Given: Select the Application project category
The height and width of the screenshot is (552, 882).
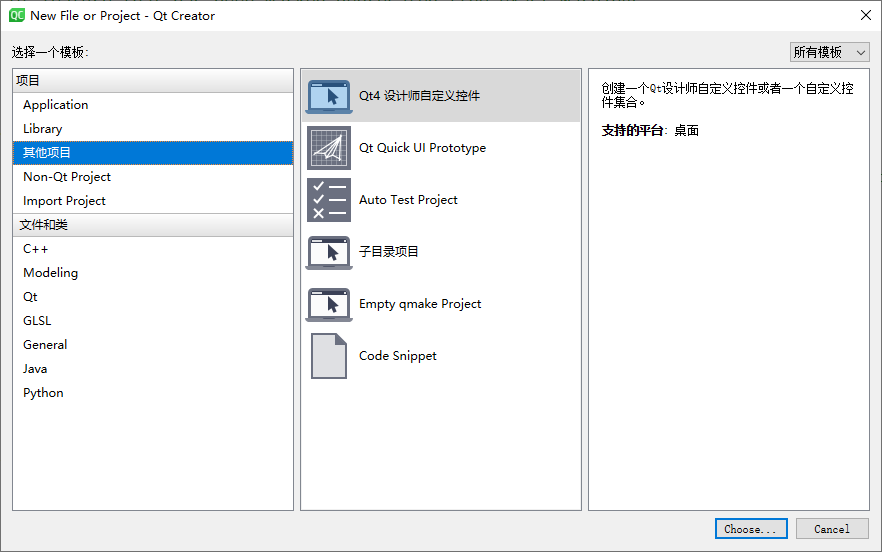Looking at the screenshot, I should coord(153,105).
